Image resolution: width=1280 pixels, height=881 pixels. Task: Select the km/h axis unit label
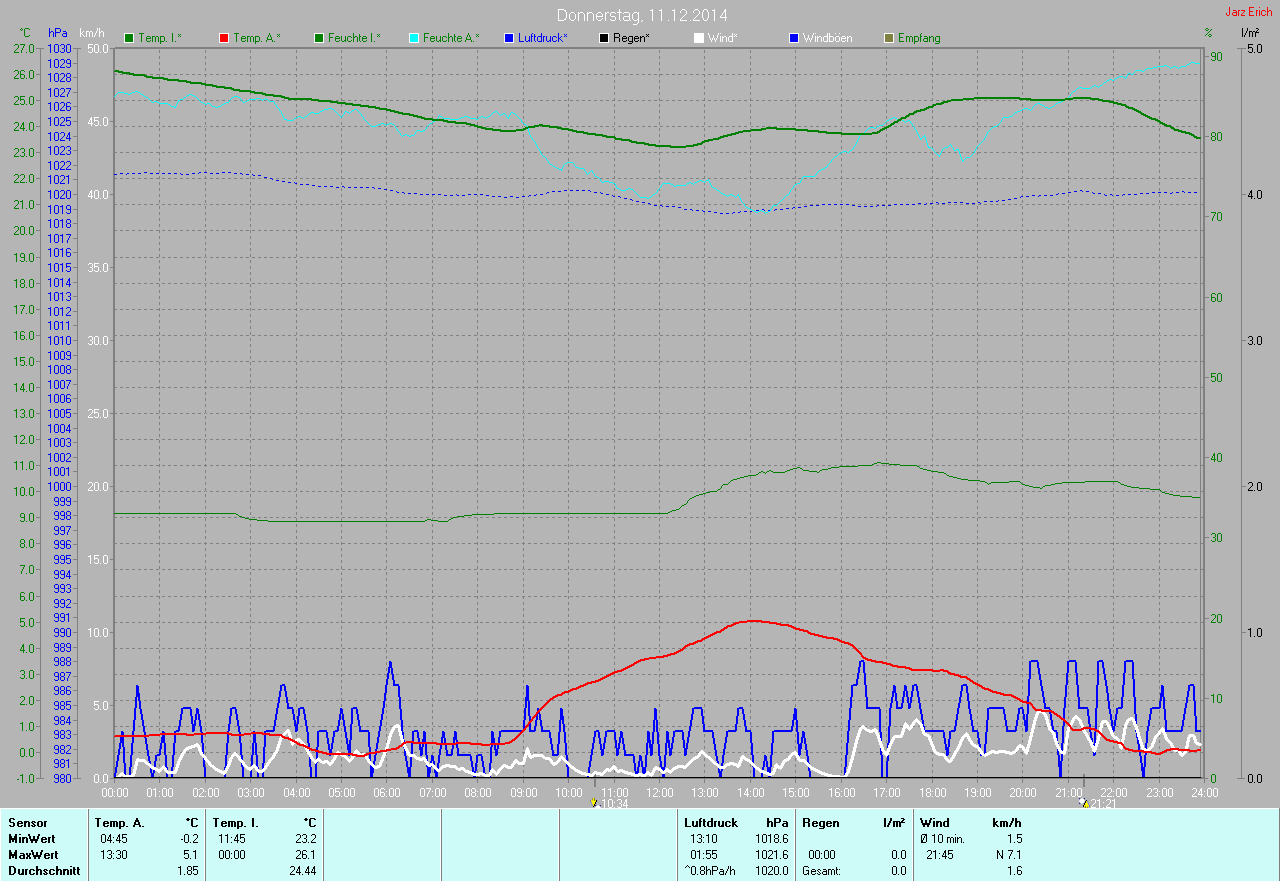click(92, 33)
